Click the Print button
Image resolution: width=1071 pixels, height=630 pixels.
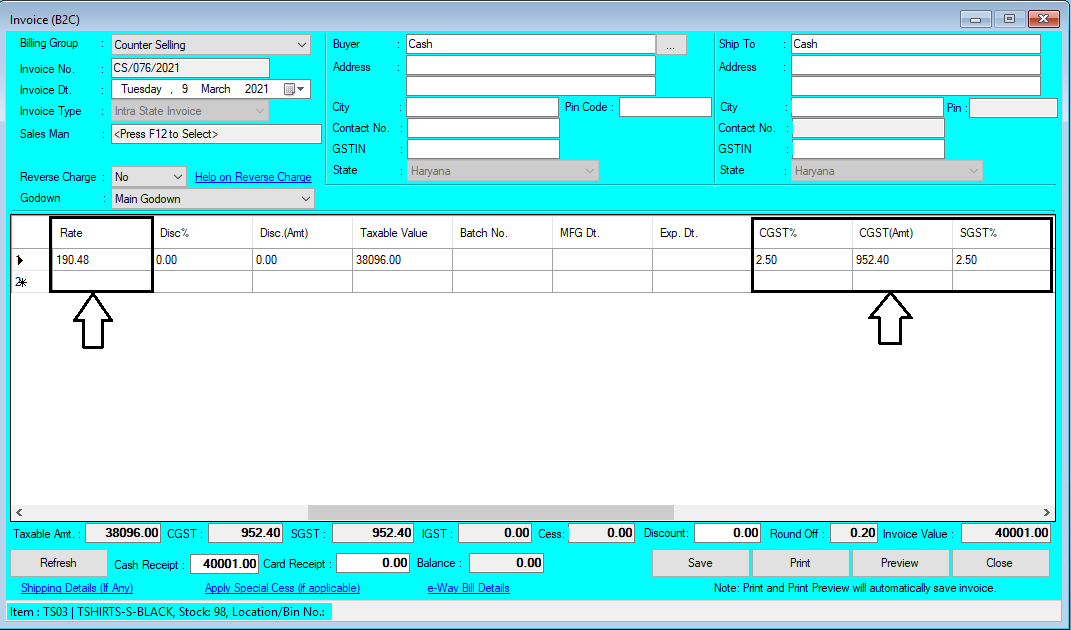point(800,563)
